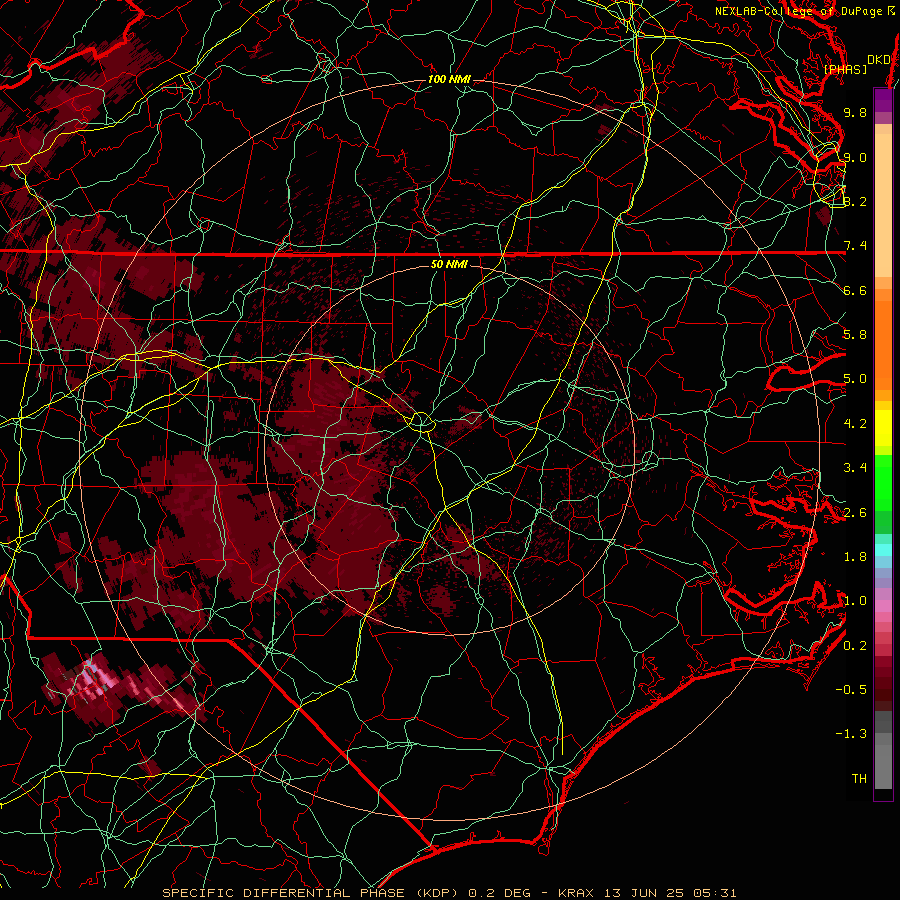900x900 pixels.
Task: Click the 7.4 value on the scale
Action: 855,246
